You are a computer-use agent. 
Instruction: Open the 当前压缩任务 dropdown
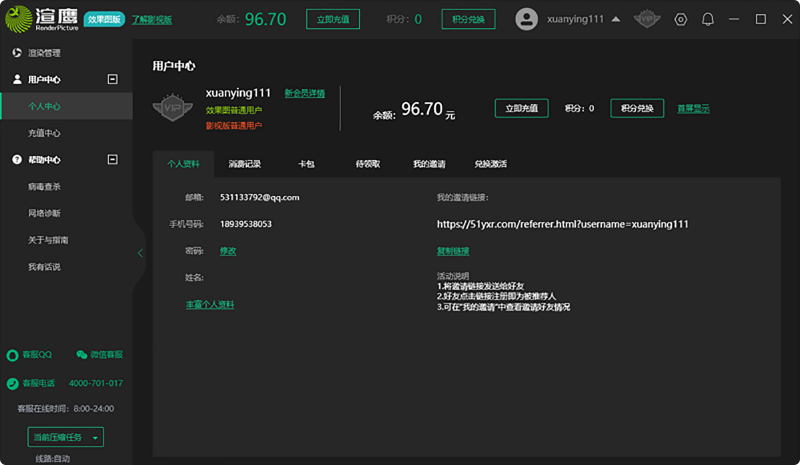[x=65, y=437]
